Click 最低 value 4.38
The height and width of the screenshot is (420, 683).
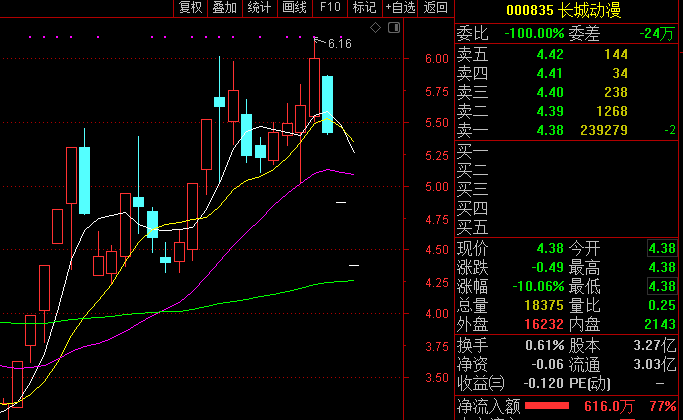pos(662,286)
